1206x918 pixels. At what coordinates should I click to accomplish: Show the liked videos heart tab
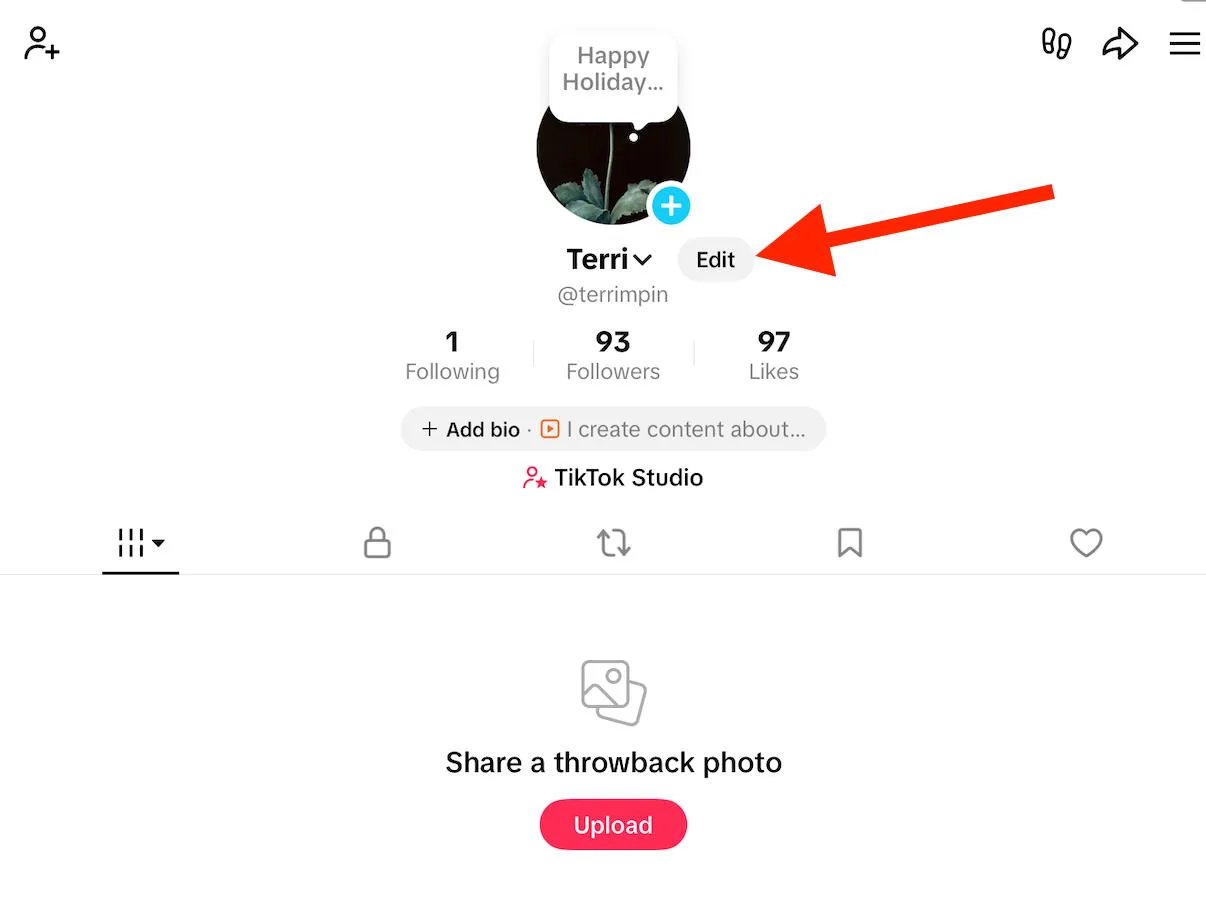point(1085,543)
